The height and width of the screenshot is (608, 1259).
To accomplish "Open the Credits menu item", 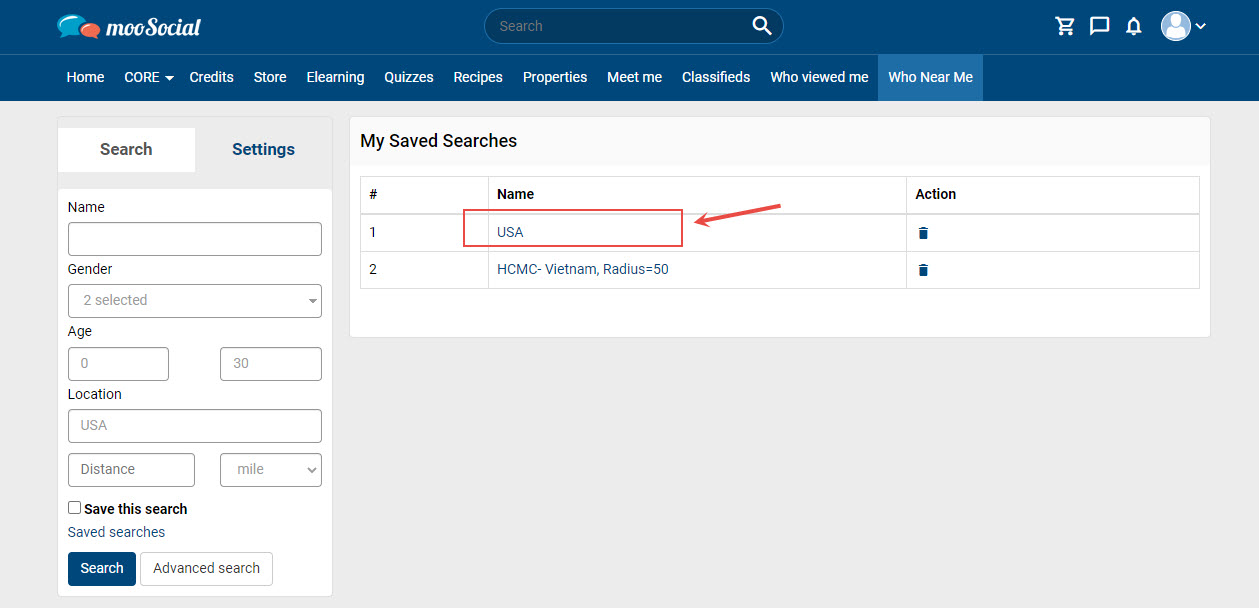I will coord(211,77).
